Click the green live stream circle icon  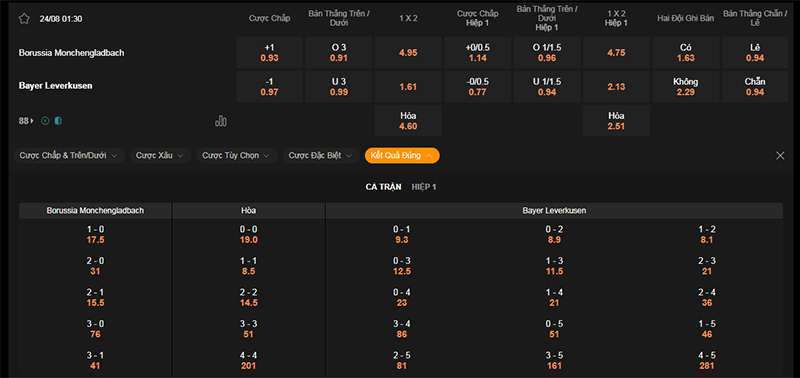point(45,121)
